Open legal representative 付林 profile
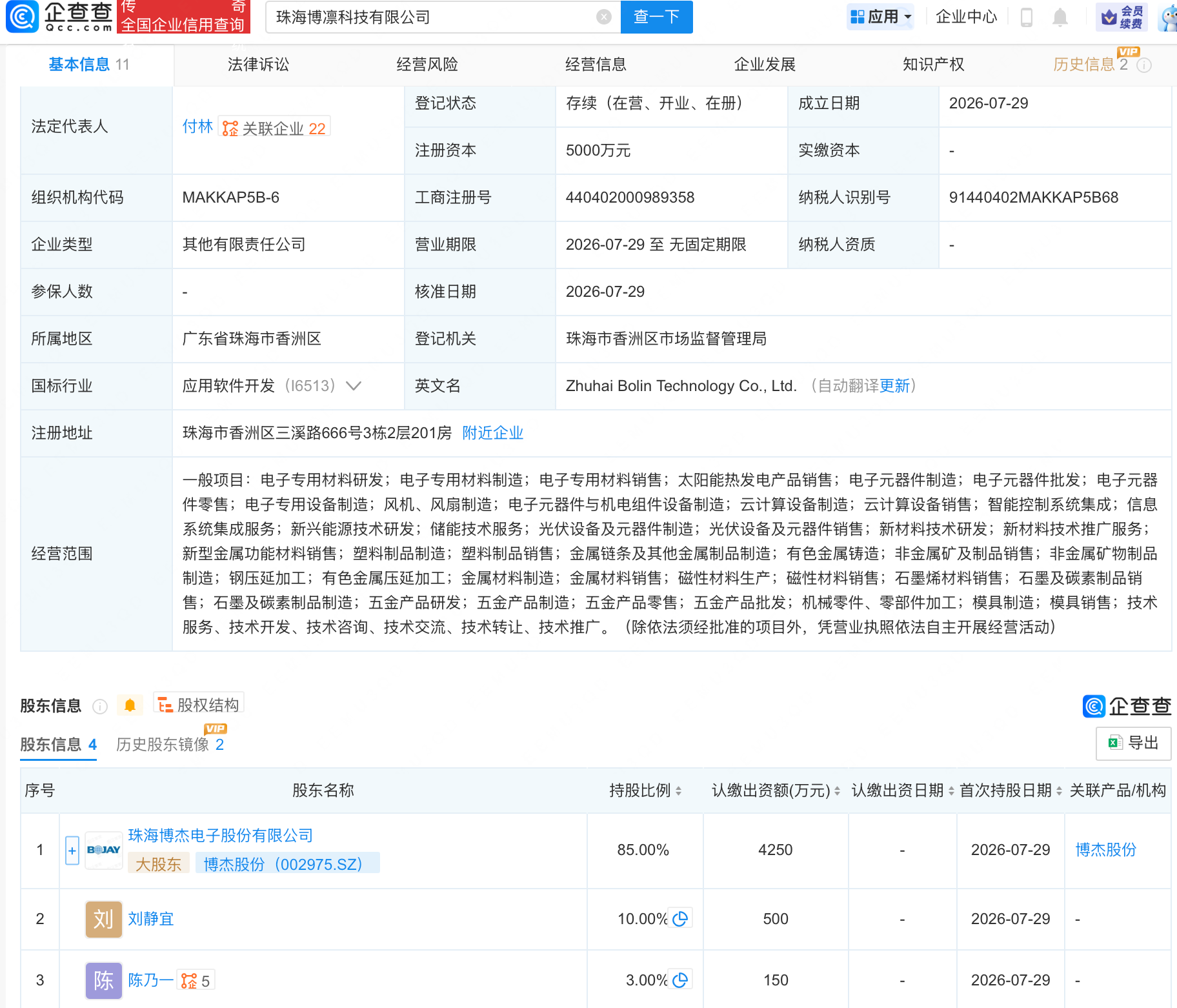Image resolution: width=1177 pixels, height=1008 pixels. pos(197,126)
